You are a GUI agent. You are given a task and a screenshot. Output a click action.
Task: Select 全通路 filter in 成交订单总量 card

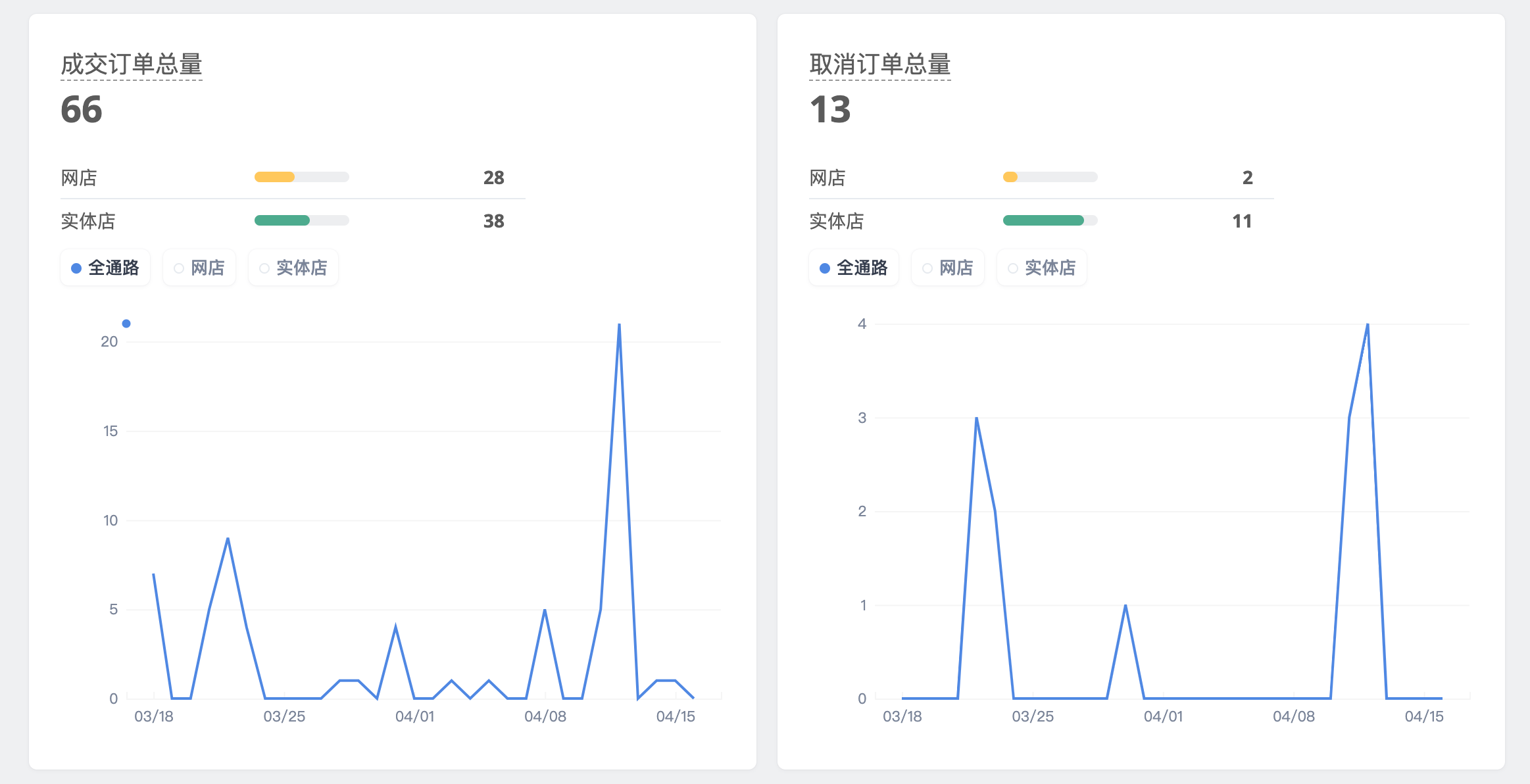coord(105,268)
